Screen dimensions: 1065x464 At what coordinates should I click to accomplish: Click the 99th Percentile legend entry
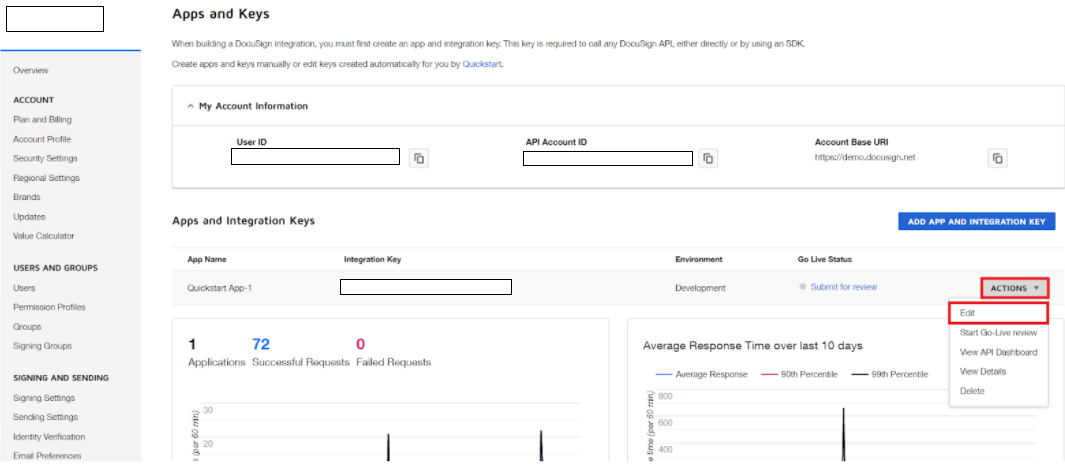(889, 374)
